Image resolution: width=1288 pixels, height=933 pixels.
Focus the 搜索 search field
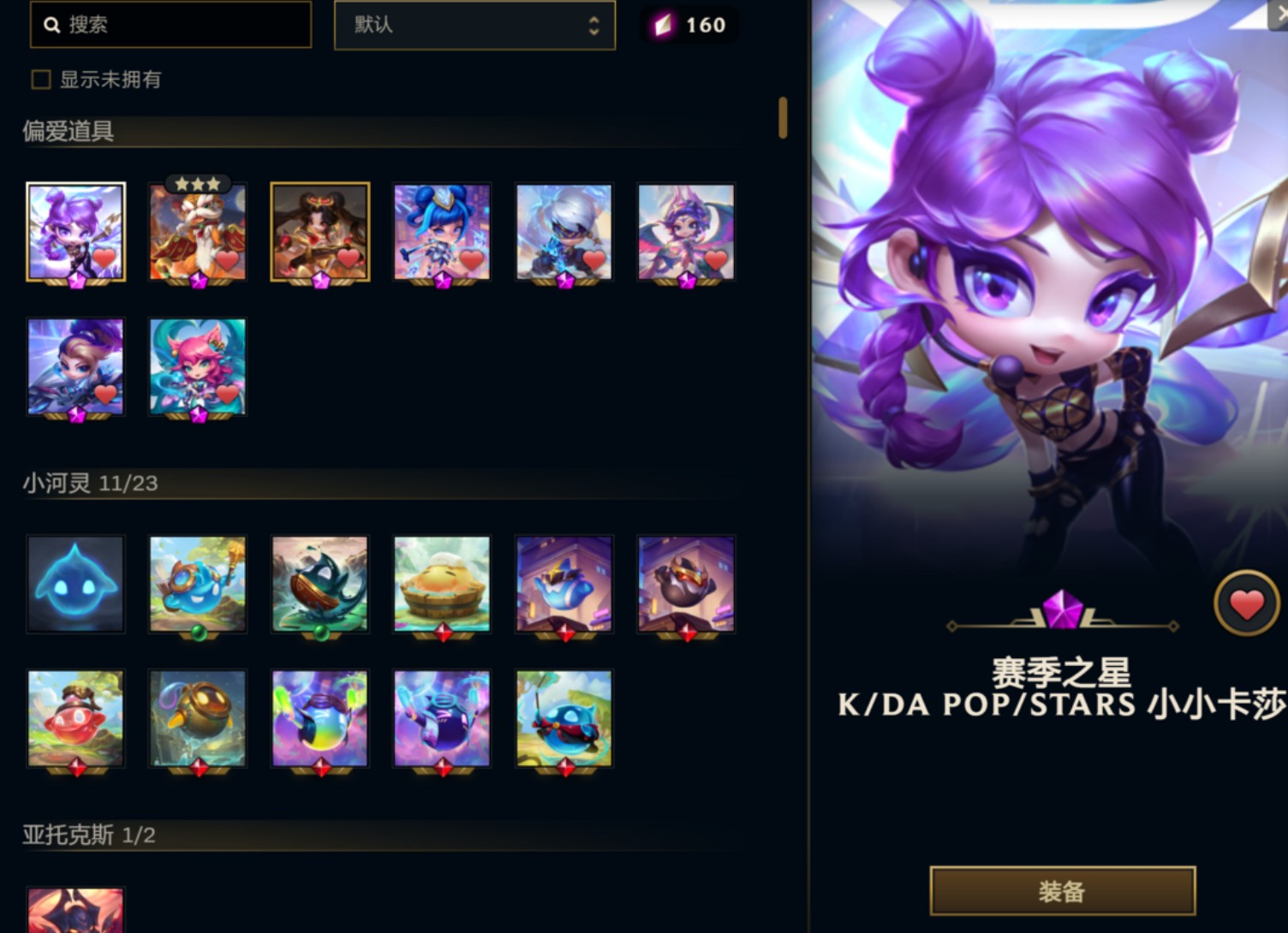click(x=170, y=24)
